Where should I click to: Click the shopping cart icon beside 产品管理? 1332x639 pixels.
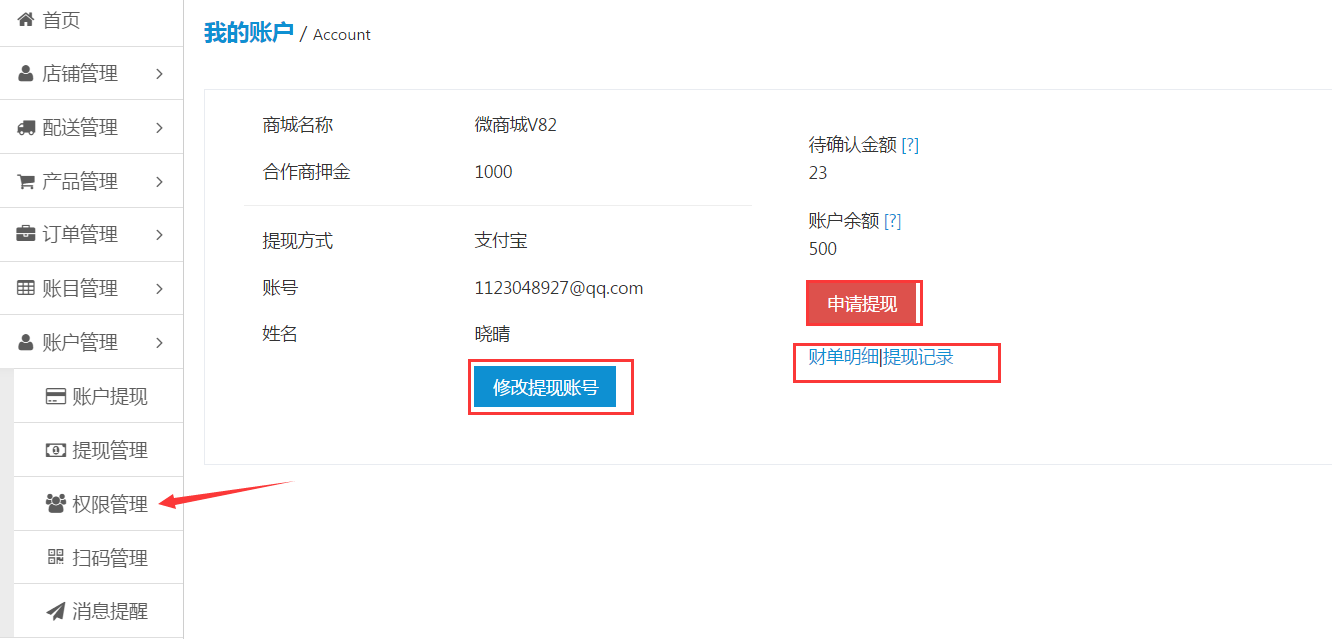tap(26, 181)
